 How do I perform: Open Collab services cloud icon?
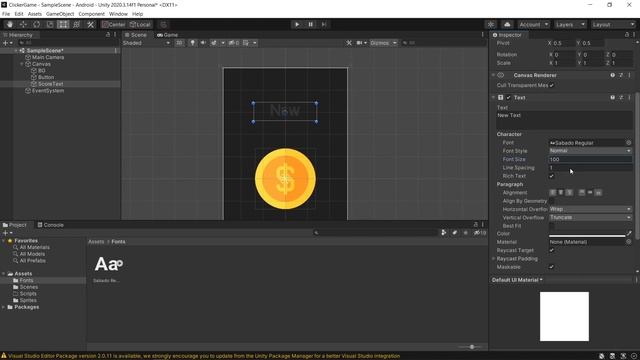click(x=507, y=24)
